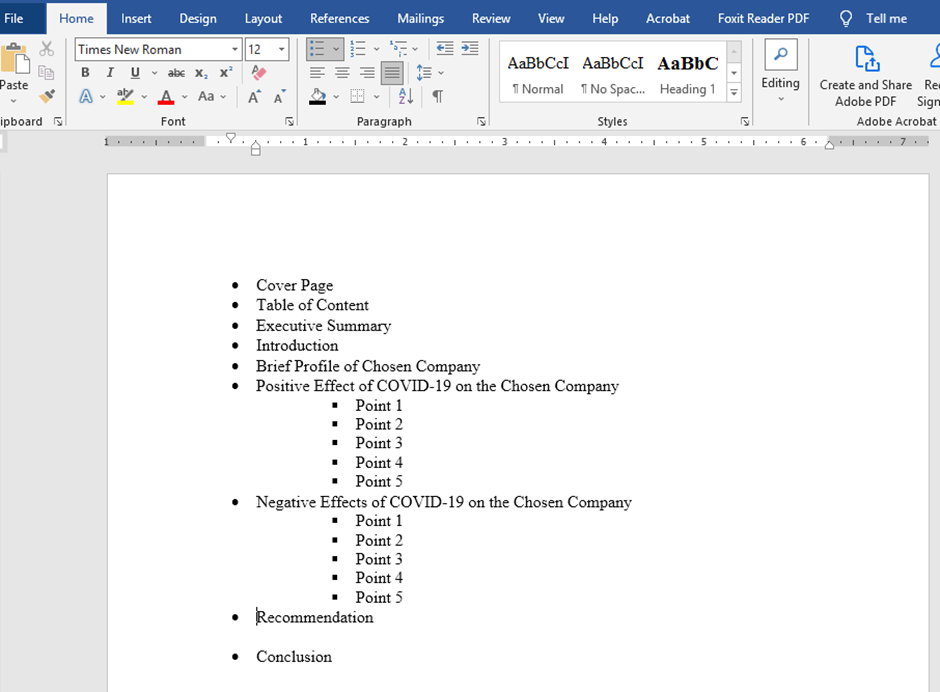Toggle Italic formatting

point(110,73)
